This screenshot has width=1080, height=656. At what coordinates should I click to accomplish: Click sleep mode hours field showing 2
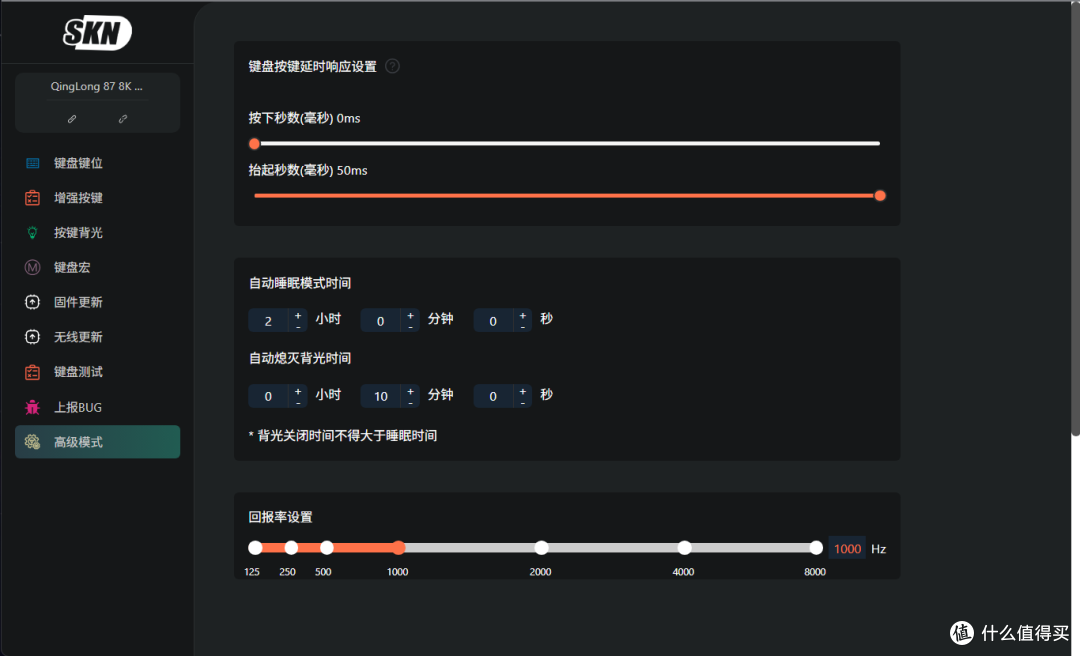click(269, 320)
